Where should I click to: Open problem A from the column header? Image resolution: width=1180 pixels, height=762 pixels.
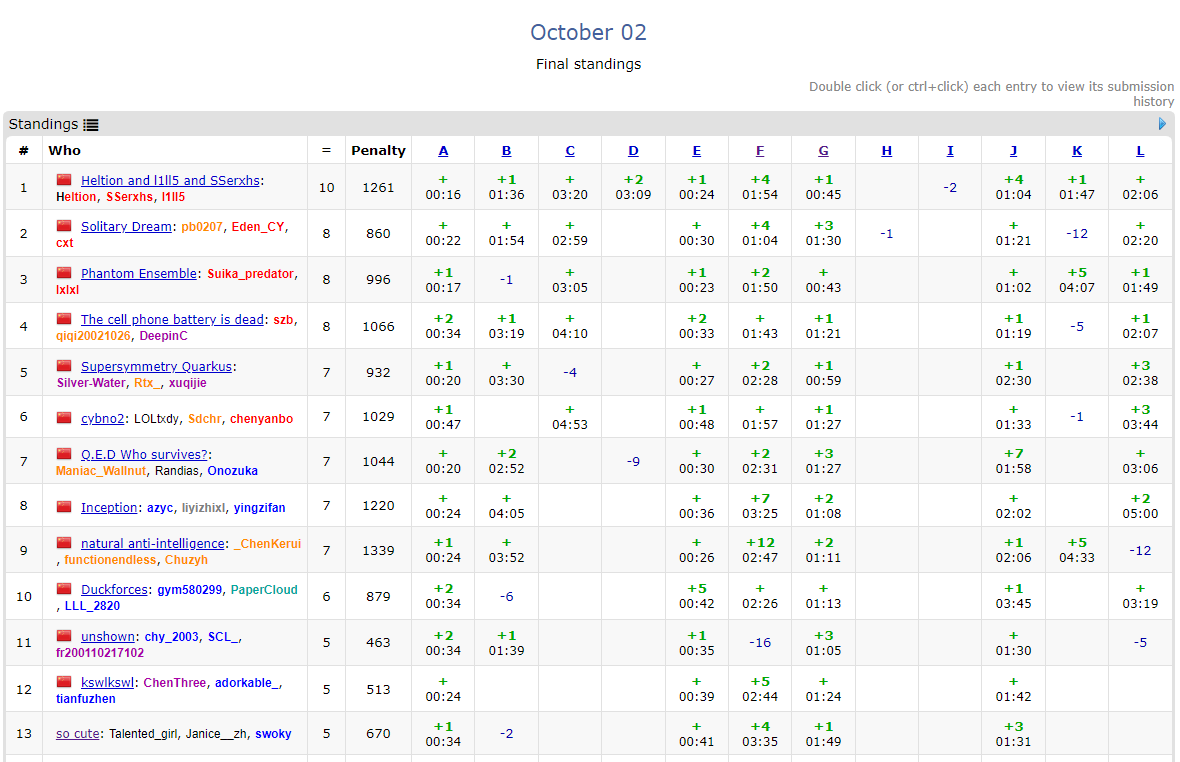(443, 151)
